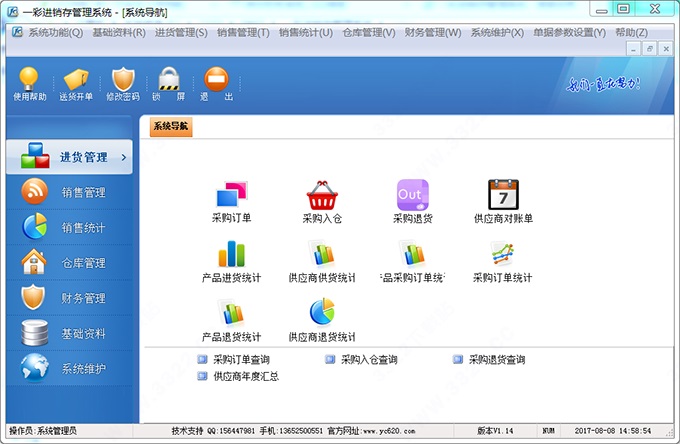Open the 销售统计(U) menu
The height and width of the screenshot is (444, 680).
(x=306, y=33)
